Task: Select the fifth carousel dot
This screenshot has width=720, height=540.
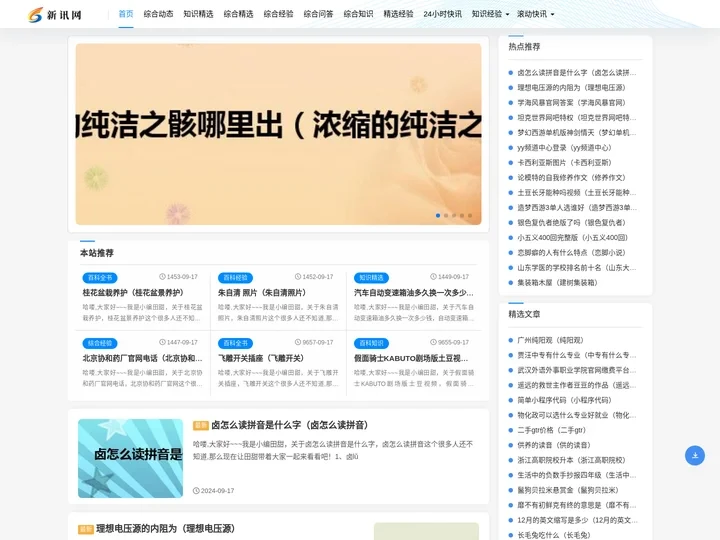Action: (x=470, y=215)
